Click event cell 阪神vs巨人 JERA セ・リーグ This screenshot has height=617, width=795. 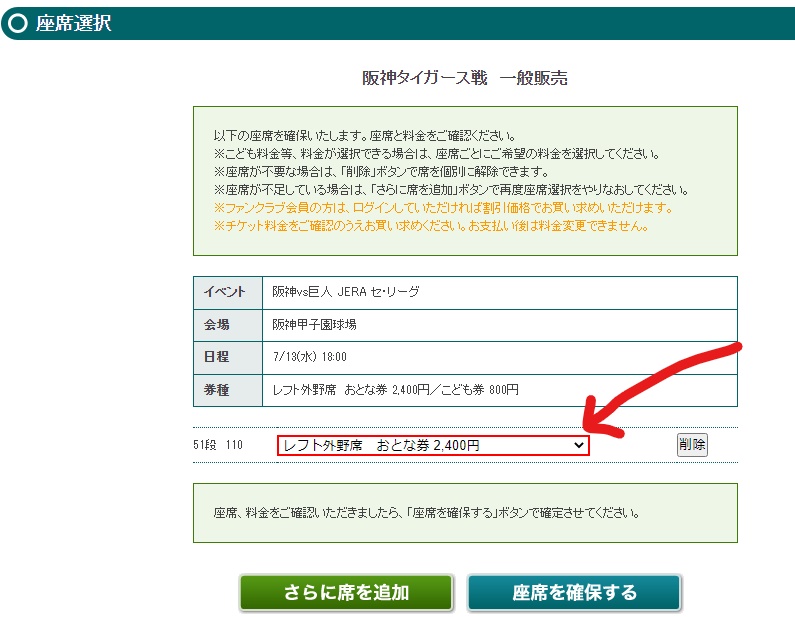tap(499, 292)
